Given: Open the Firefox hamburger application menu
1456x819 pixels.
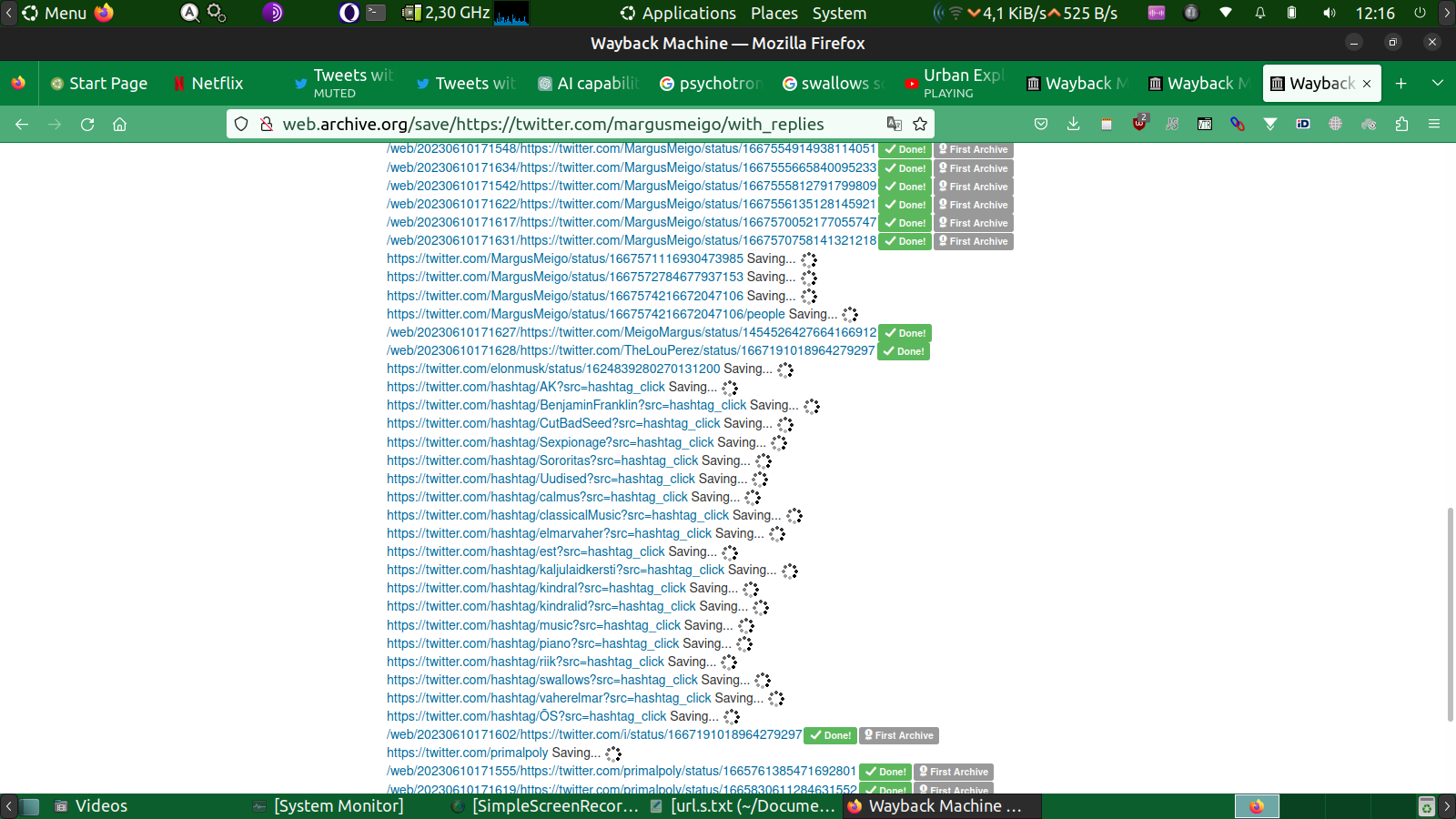Looking at the screenshot, I should coord(1434,124).
